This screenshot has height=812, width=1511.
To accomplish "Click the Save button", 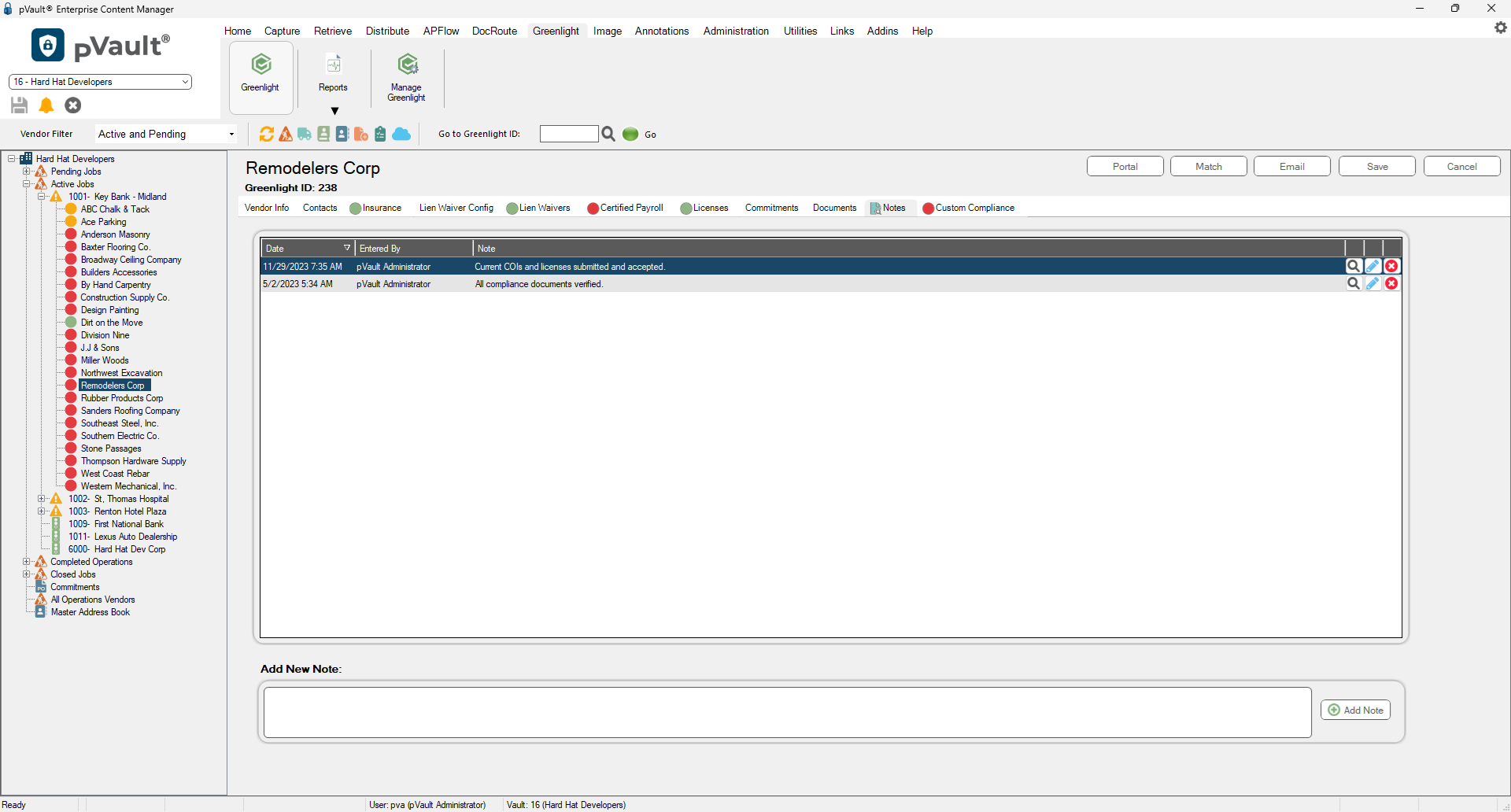I will point(1377,167).
